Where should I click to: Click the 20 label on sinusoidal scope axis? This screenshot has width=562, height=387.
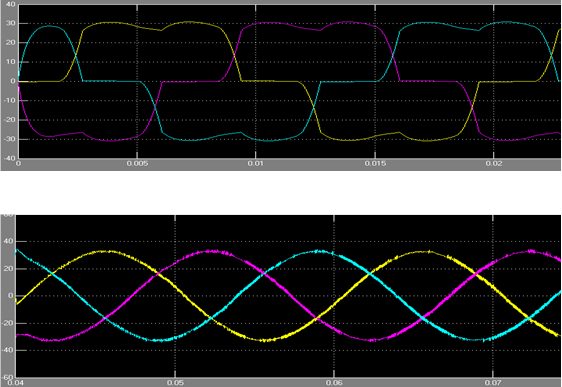click(x=9, y=269)
